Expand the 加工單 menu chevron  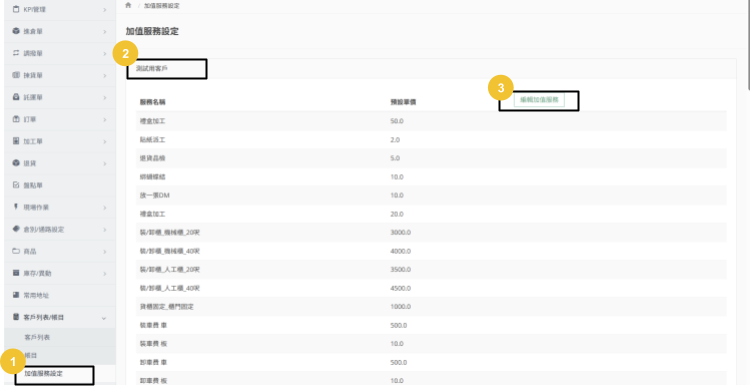click(x=104, y=142)
